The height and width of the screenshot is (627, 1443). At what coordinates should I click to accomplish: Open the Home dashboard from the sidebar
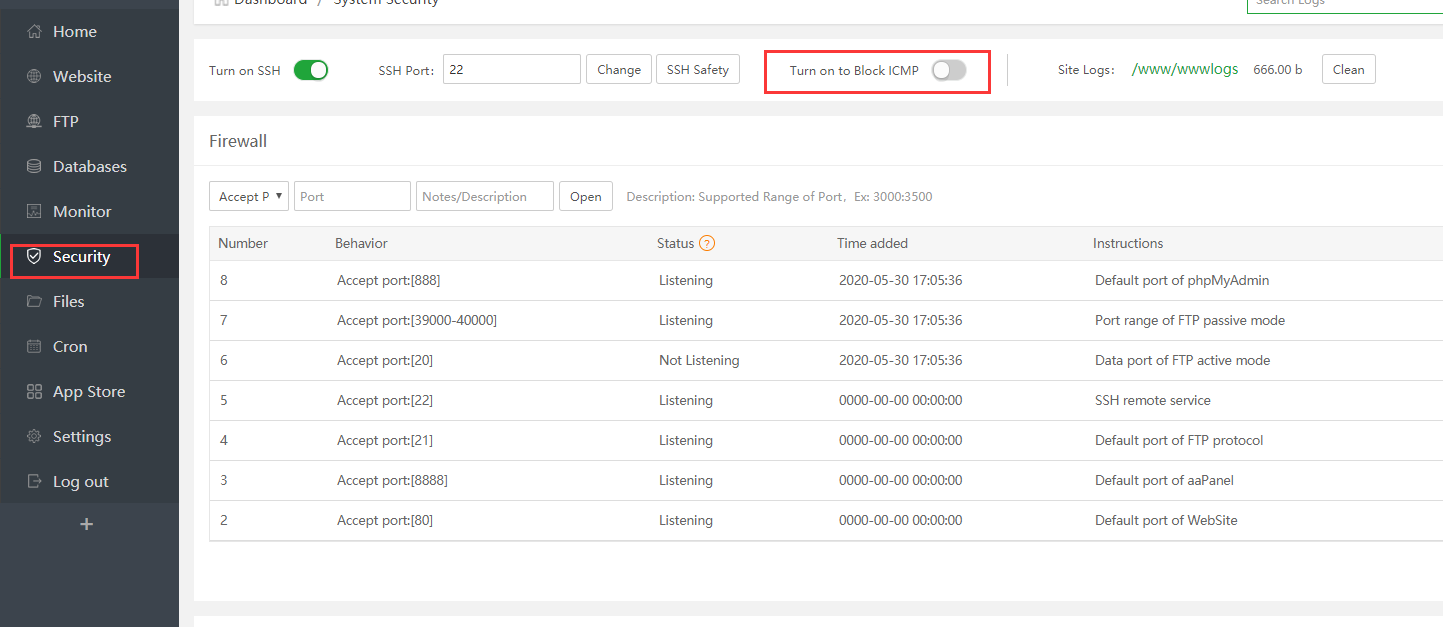coord(74,31)
